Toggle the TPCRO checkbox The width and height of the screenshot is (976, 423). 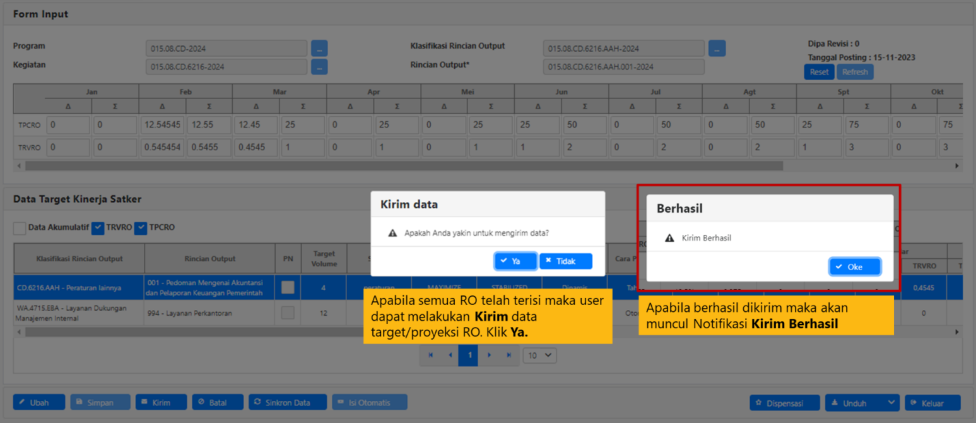(141, 228)
